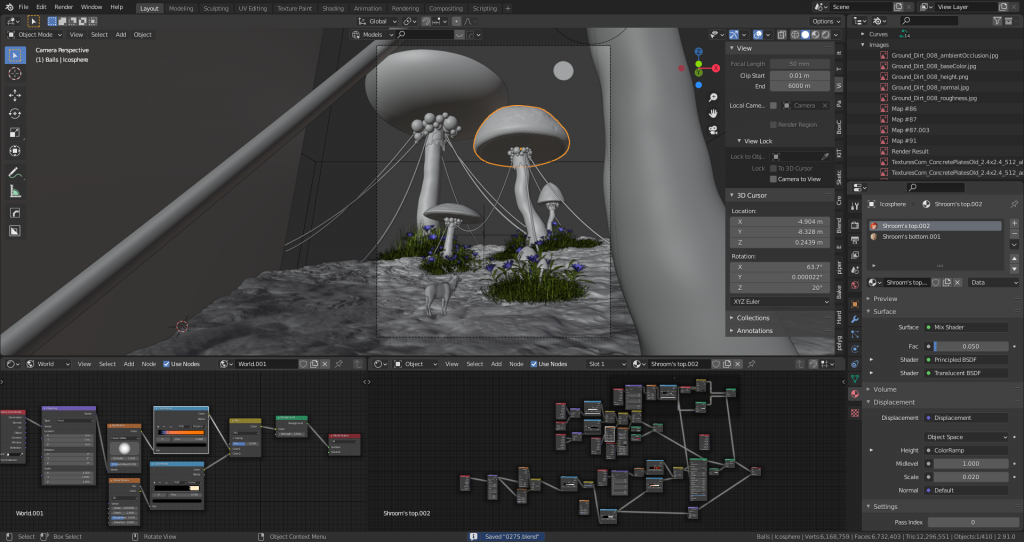Select the Transform tool

14,151
